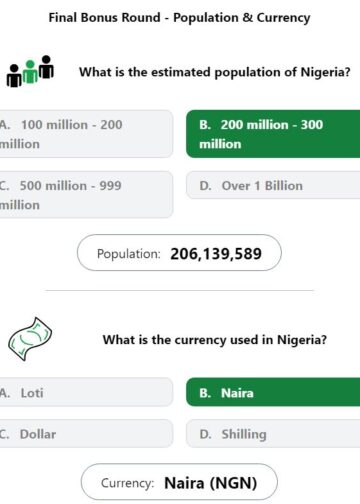
Task: Select answer A, 100 million - 200 million
Action: point(86,134)
